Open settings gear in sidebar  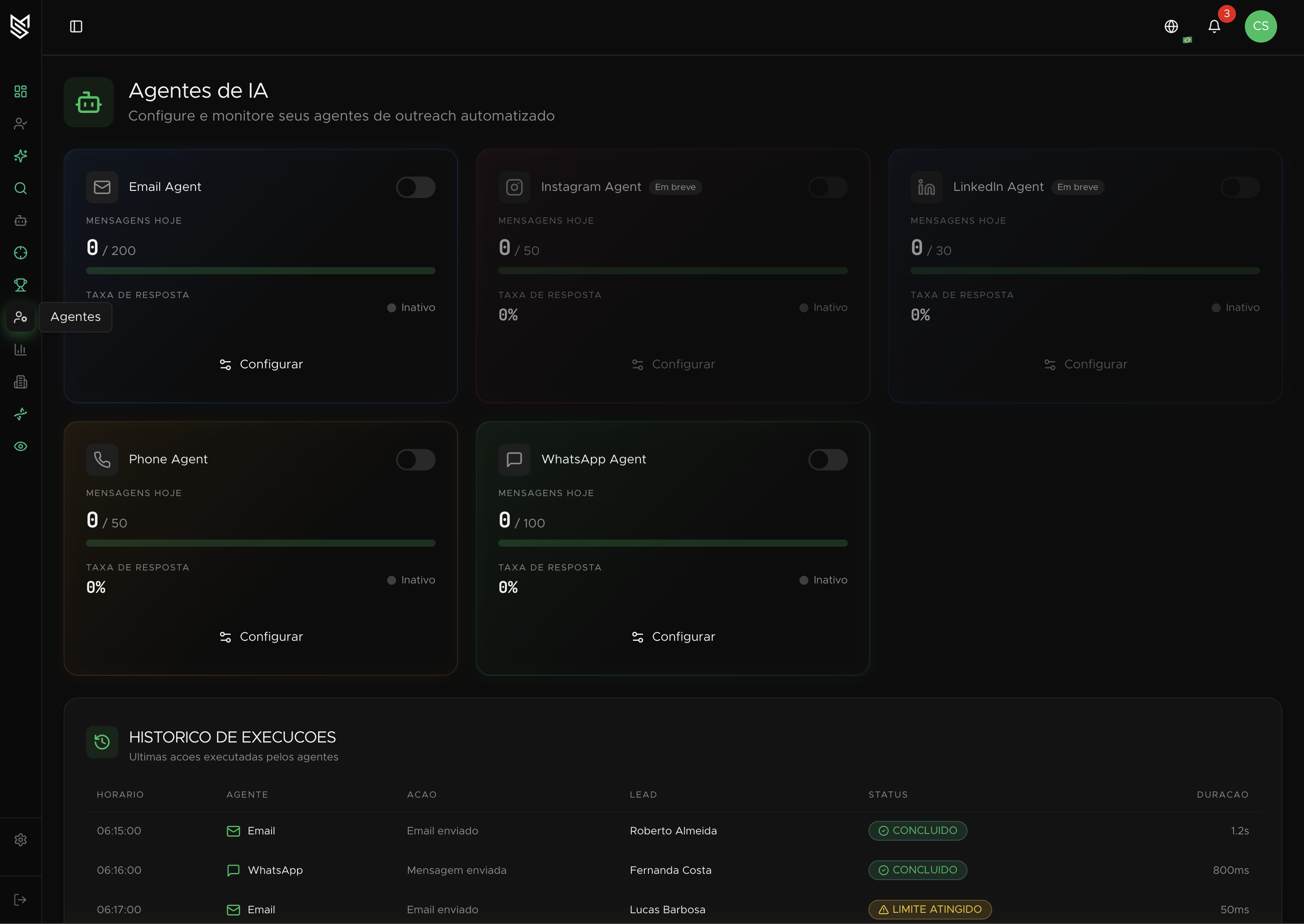tap(21, 840)
